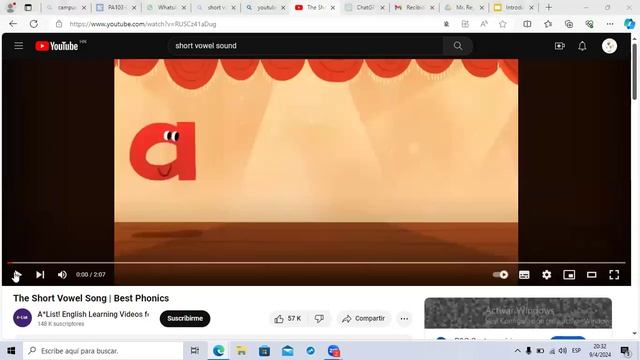This screenshot has height=360, width=640.
Task: View site information lock icon
Action: (59, 24)
